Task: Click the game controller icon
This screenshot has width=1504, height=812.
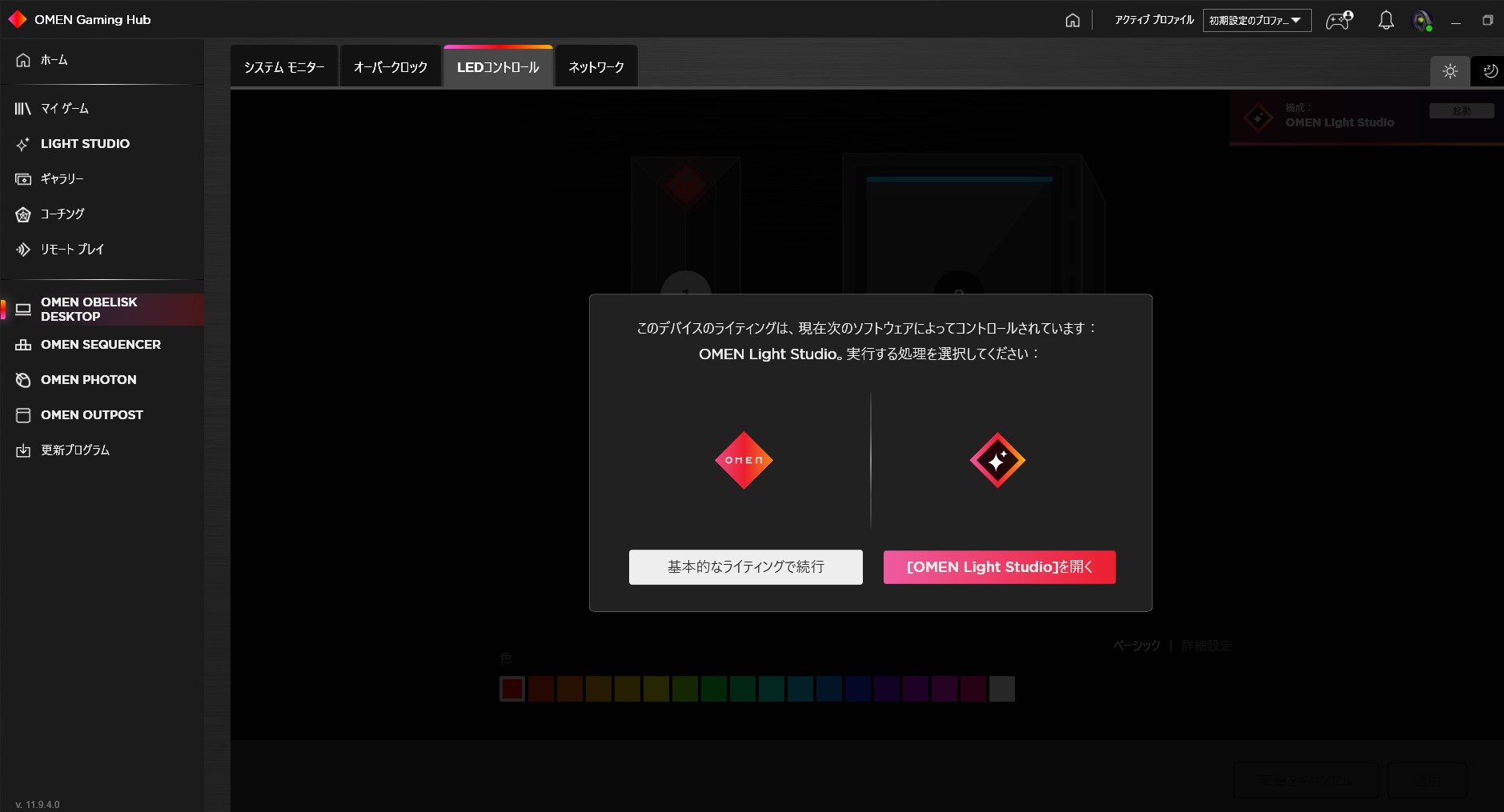Action: (x=1339, y=20)
